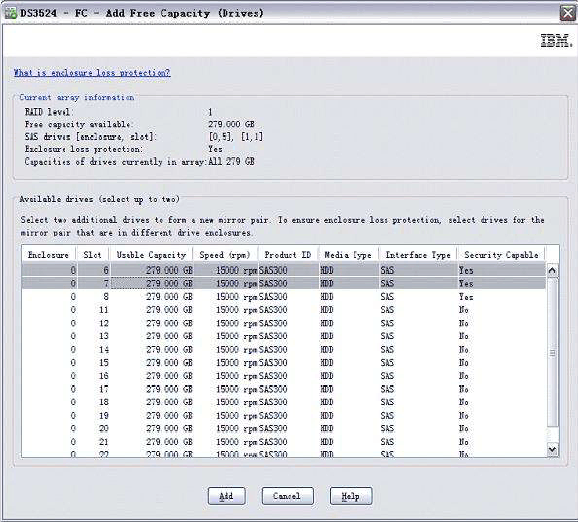The width and height of the screenshot is (578, 522).
Task: Sort by Speed (rpm) column header
Action: click(225, 255)
